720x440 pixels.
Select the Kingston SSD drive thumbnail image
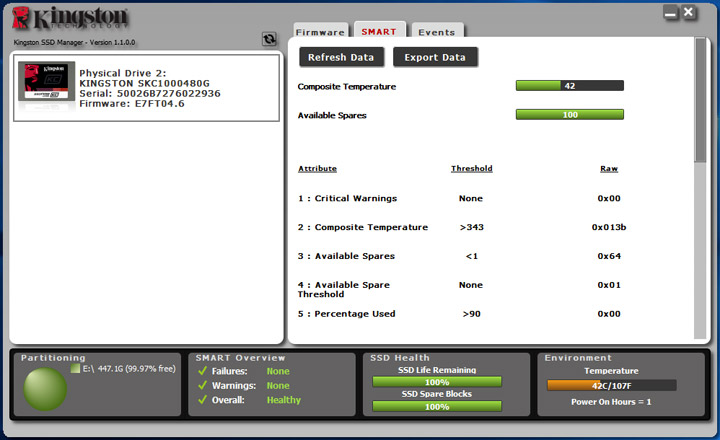tap(46, 81)
